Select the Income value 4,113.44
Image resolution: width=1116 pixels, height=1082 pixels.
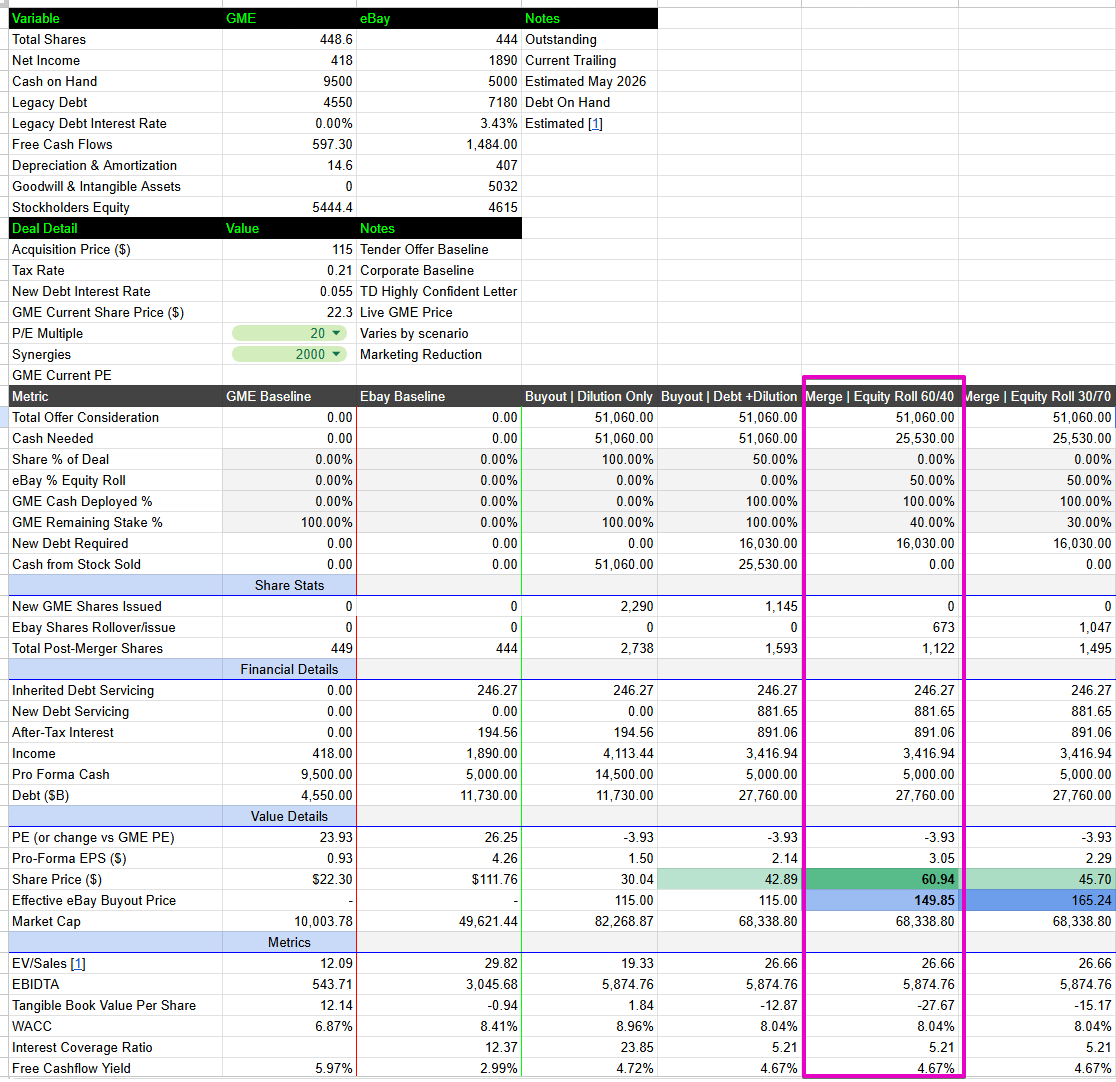(589, 753)
